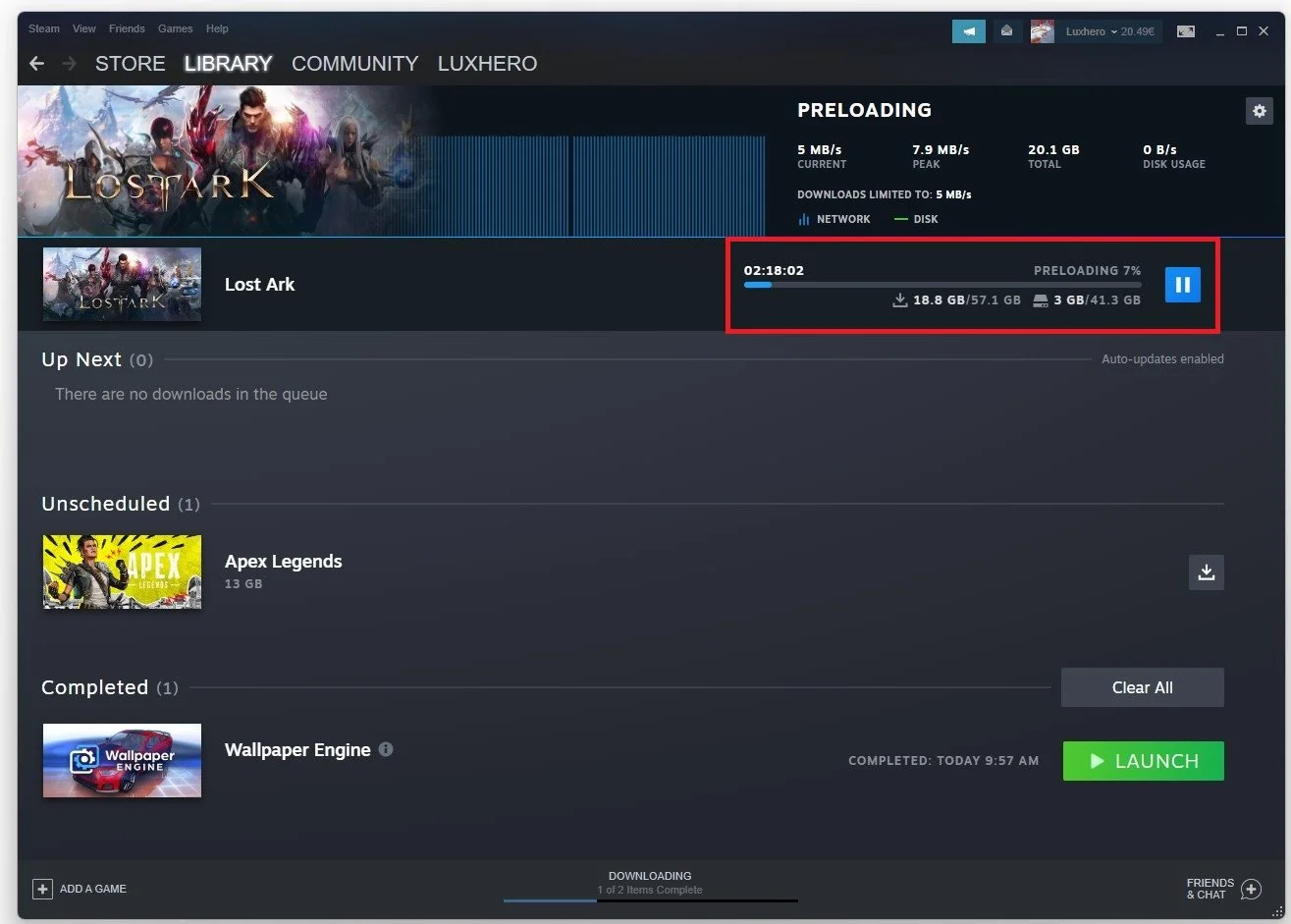Viewport: 1291px width, 924px height.
Task: Click the friends chat plus bubble icon
Action: tap(1251, 890)
